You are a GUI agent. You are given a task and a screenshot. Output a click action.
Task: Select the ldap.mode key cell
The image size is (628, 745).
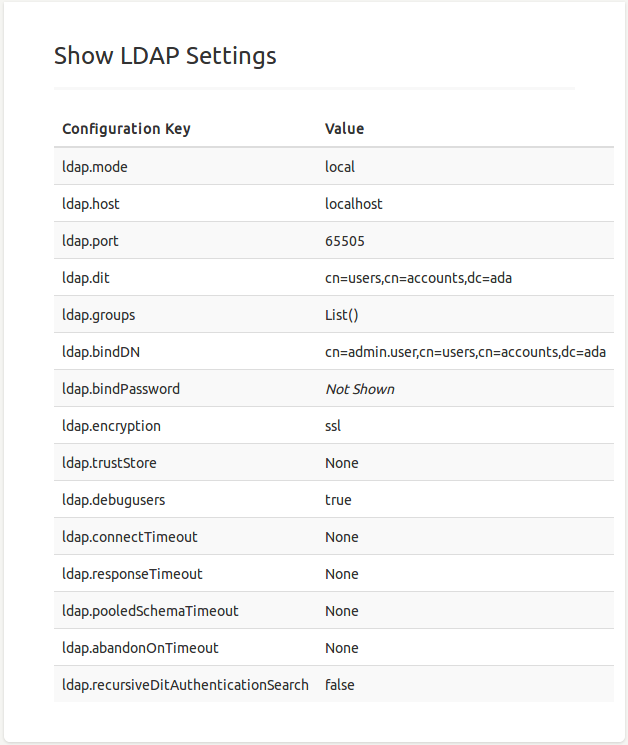tap(95, 167)
